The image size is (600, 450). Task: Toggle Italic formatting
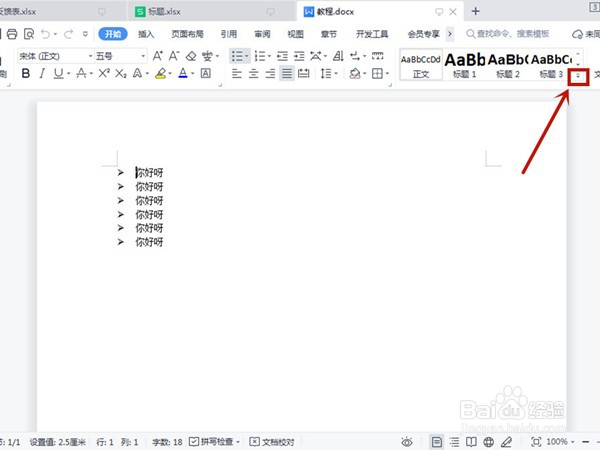(42, 73)
